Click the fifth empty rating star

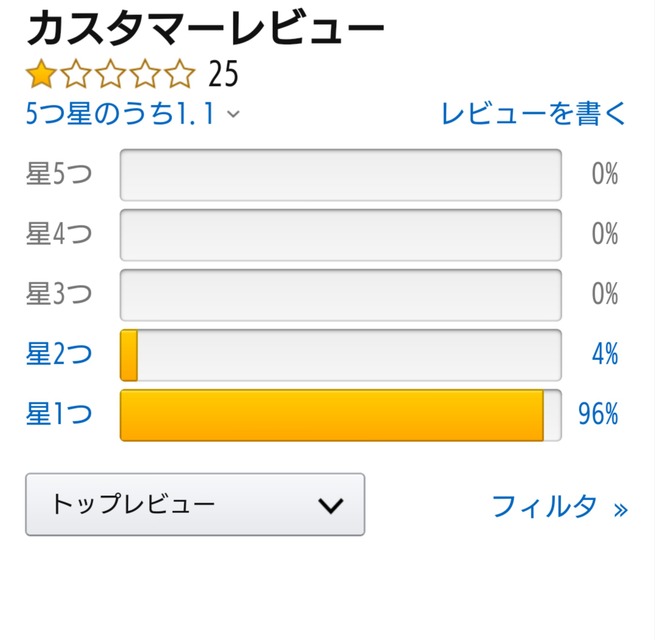point(178,74)
